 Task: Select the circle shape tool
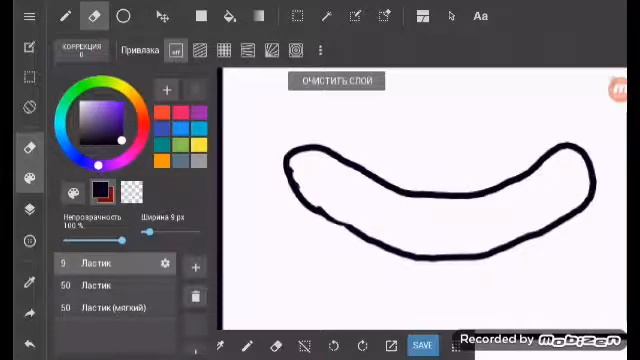click(123, 16)
